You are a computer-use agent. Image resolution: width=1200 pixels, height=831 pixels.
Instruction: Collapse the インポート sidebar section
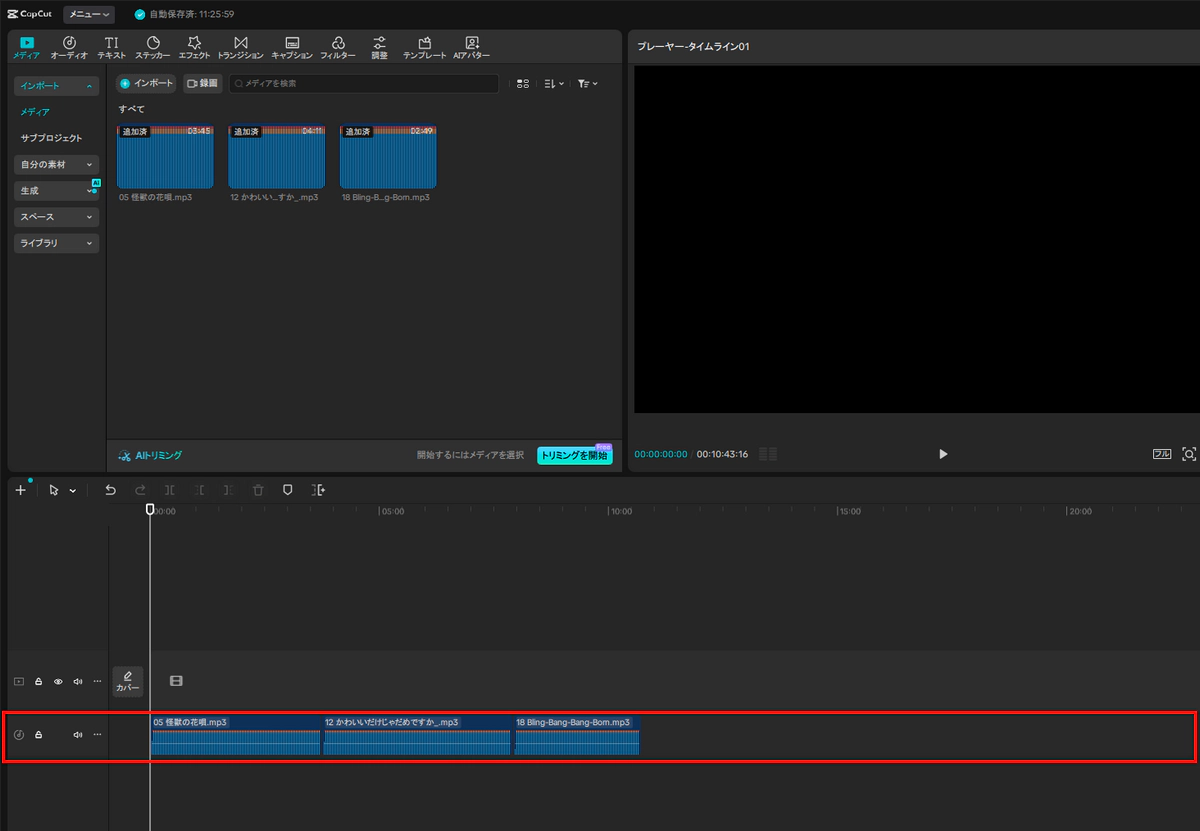[56, 86]
